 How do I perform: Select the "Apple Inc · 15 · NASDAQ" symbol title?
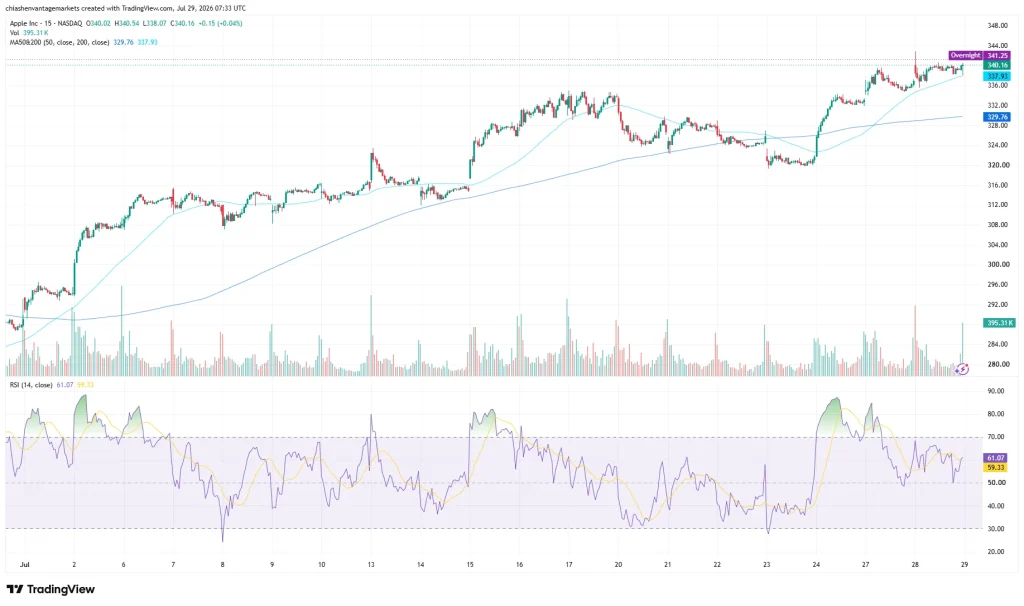tap(46, 24)
